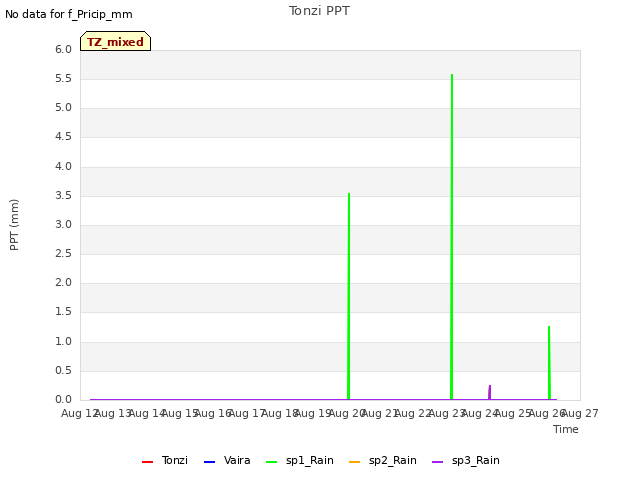Image resolution: width=640 pixels, height=480 pixels.
Task: Click the 'No data for f_Pricip_mm' message
Action: pos(69,14)
